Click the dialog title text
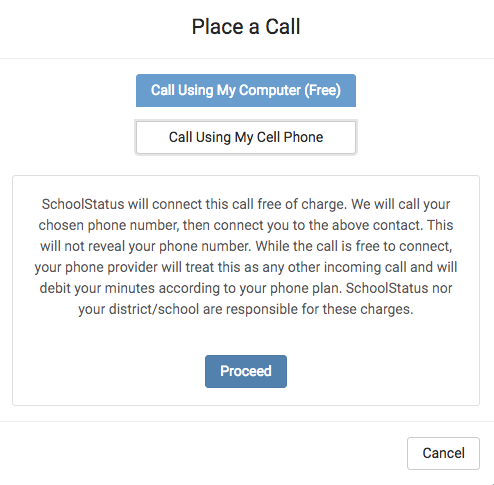This screenshot has height=485, width=494. [246, 27]
